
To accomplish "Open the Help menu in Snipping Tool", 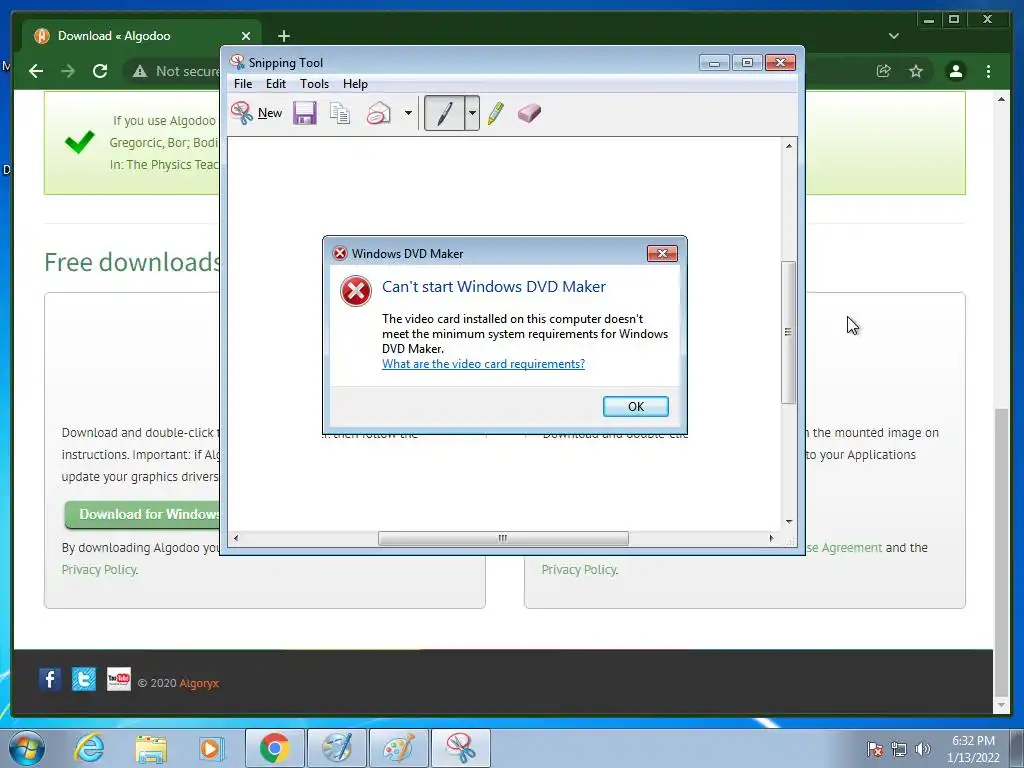I will click(355, 84).
